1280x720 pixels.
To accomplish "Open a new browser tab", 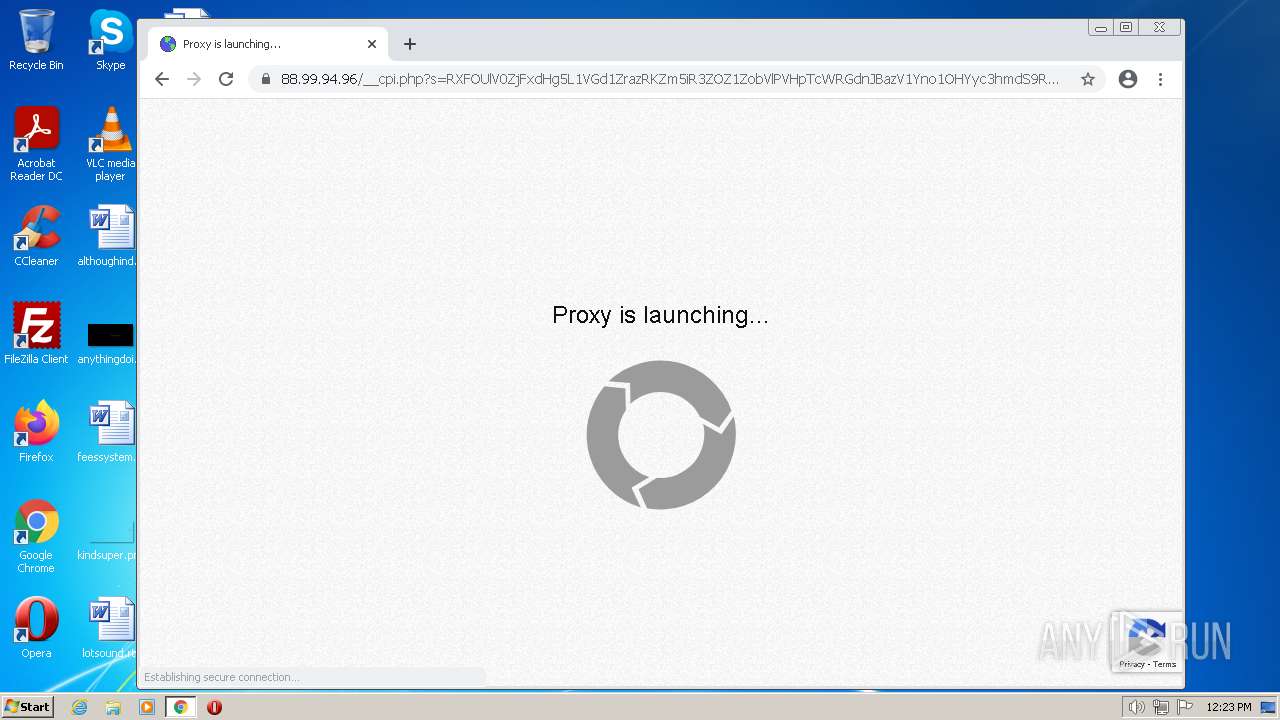I will click(x=410, y=44).
